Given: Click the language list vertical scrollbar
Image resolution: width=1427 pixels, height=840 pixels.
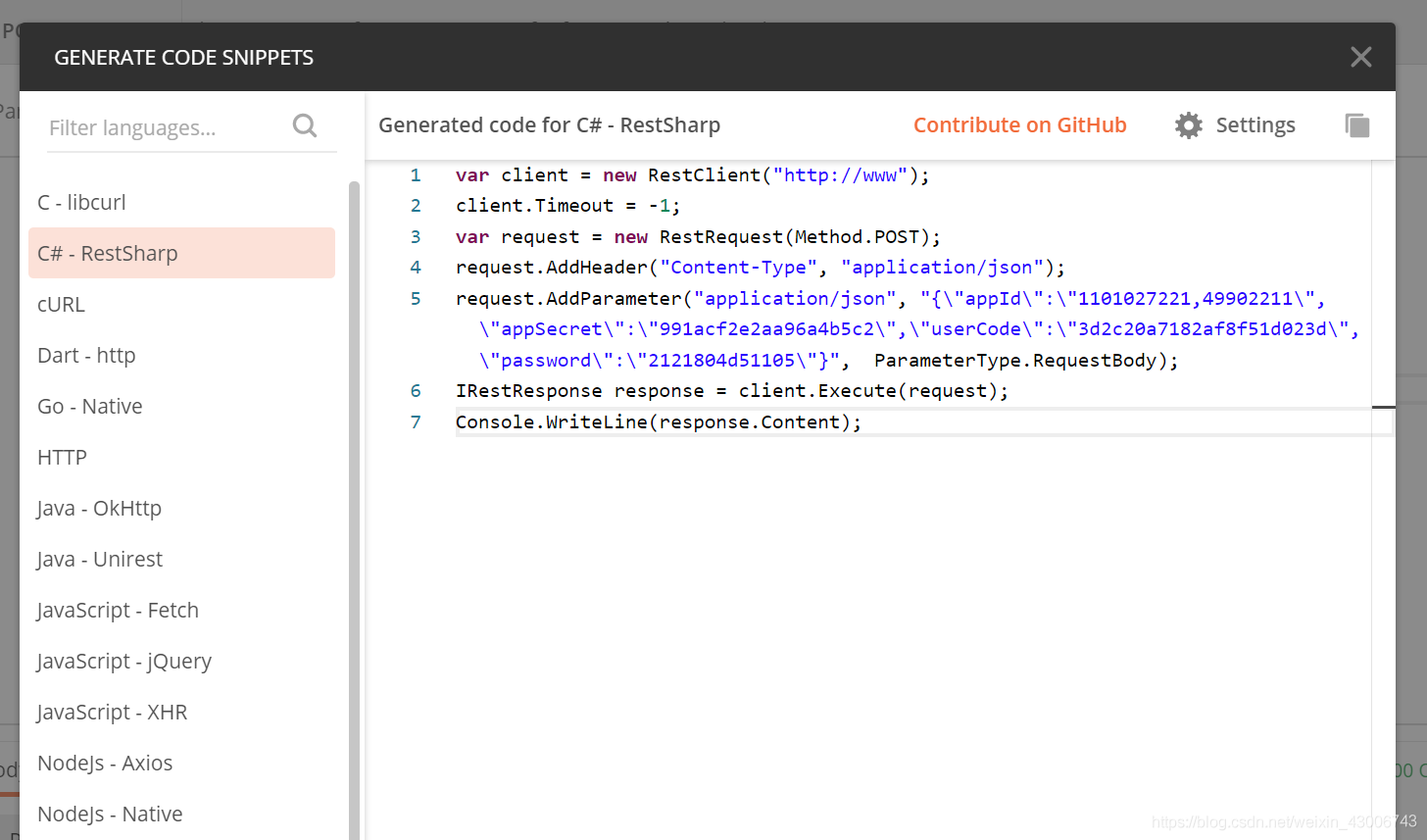Looking at the screenshot, I should click(x=354, y=490).
